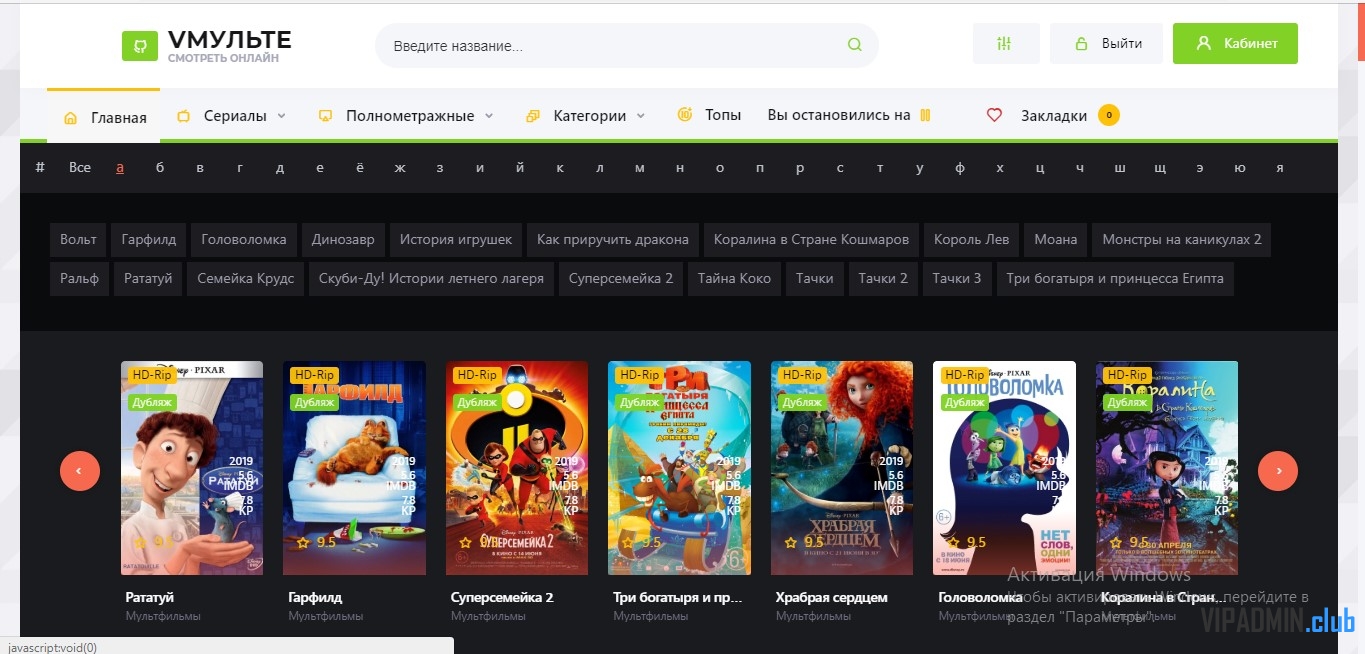The width and height of the screenshot is (1365, 654).
Task: Click 'Три богатыря и принцесса Египта' tag
Action: tap(1115, 279)
